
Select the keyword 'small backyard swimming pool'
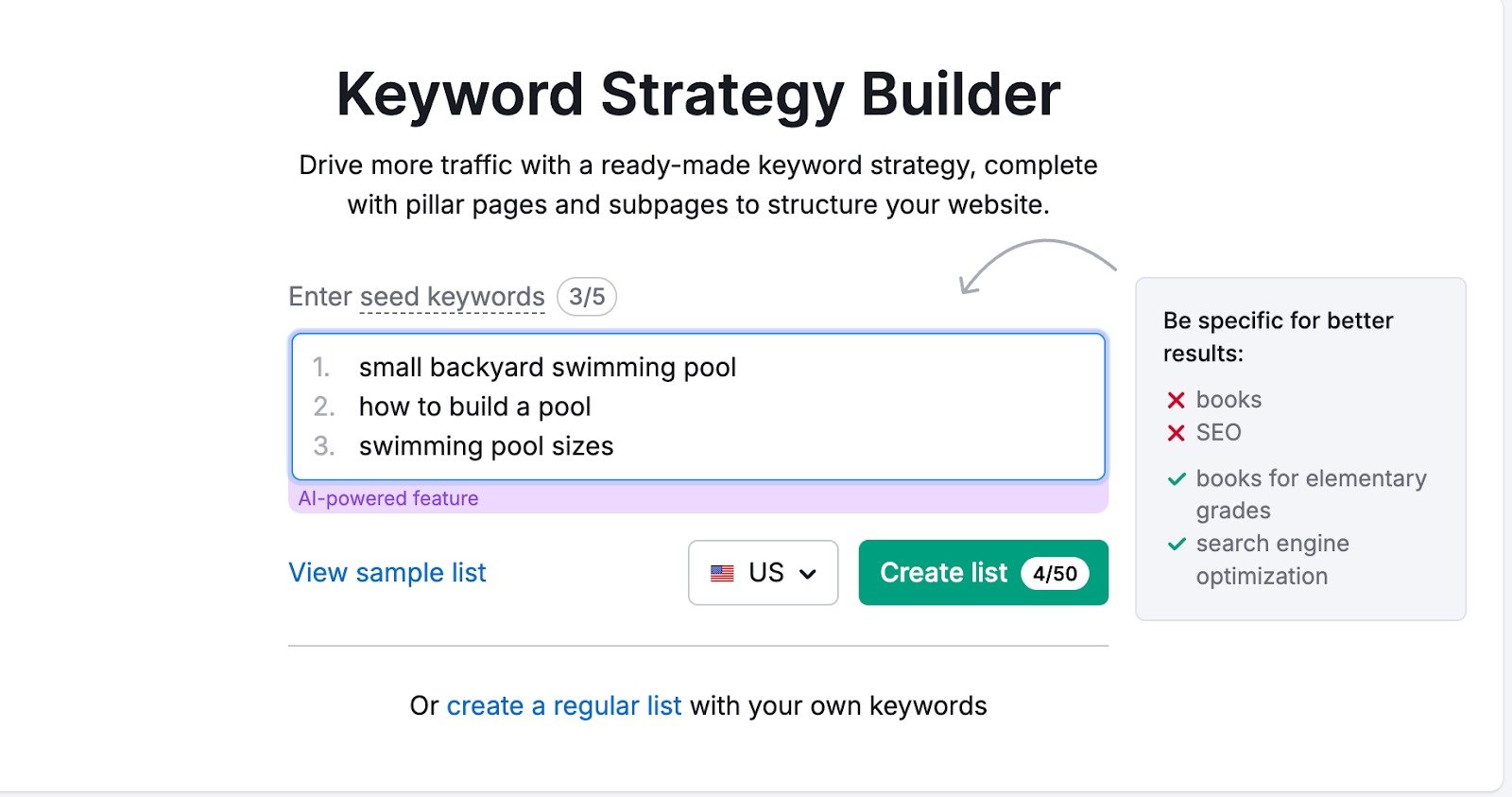coord(548,368)
